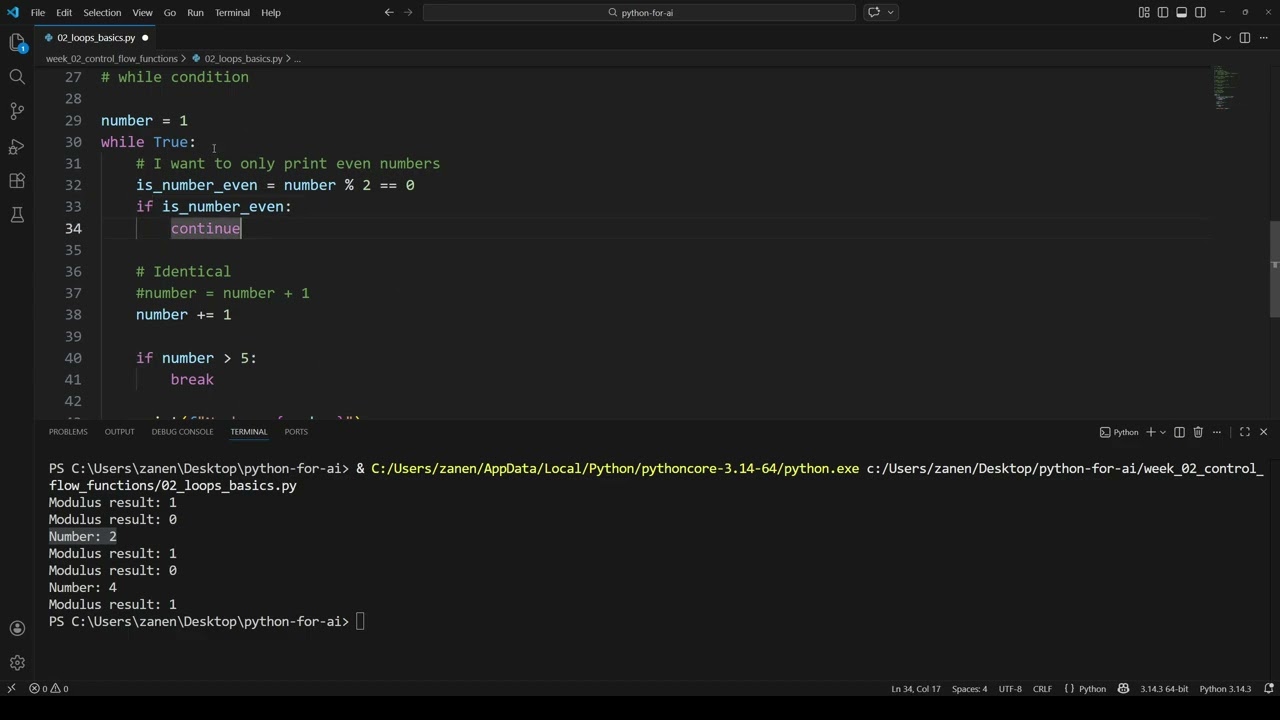Click the python-for-ai search box
Image resolution: width=1280 pixels, height=720 pixels.
pos(639,12)
